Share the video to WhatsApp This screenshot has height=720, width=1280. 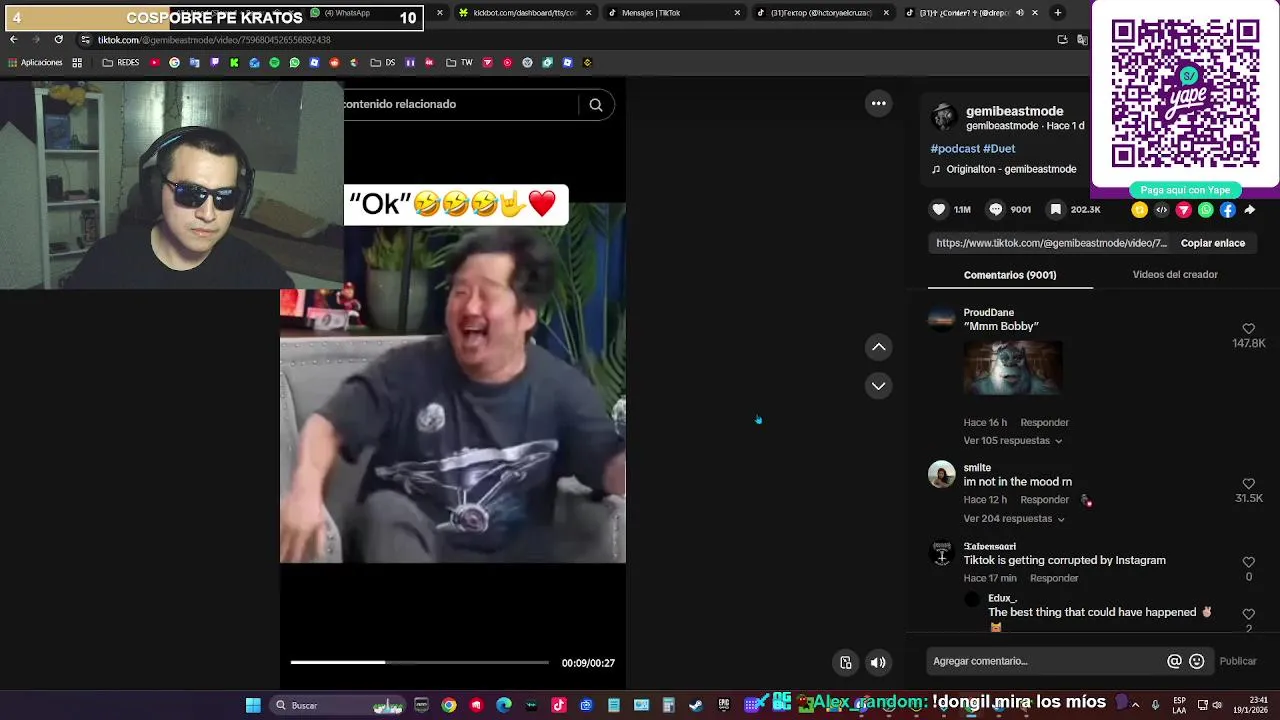point(1205,210)
